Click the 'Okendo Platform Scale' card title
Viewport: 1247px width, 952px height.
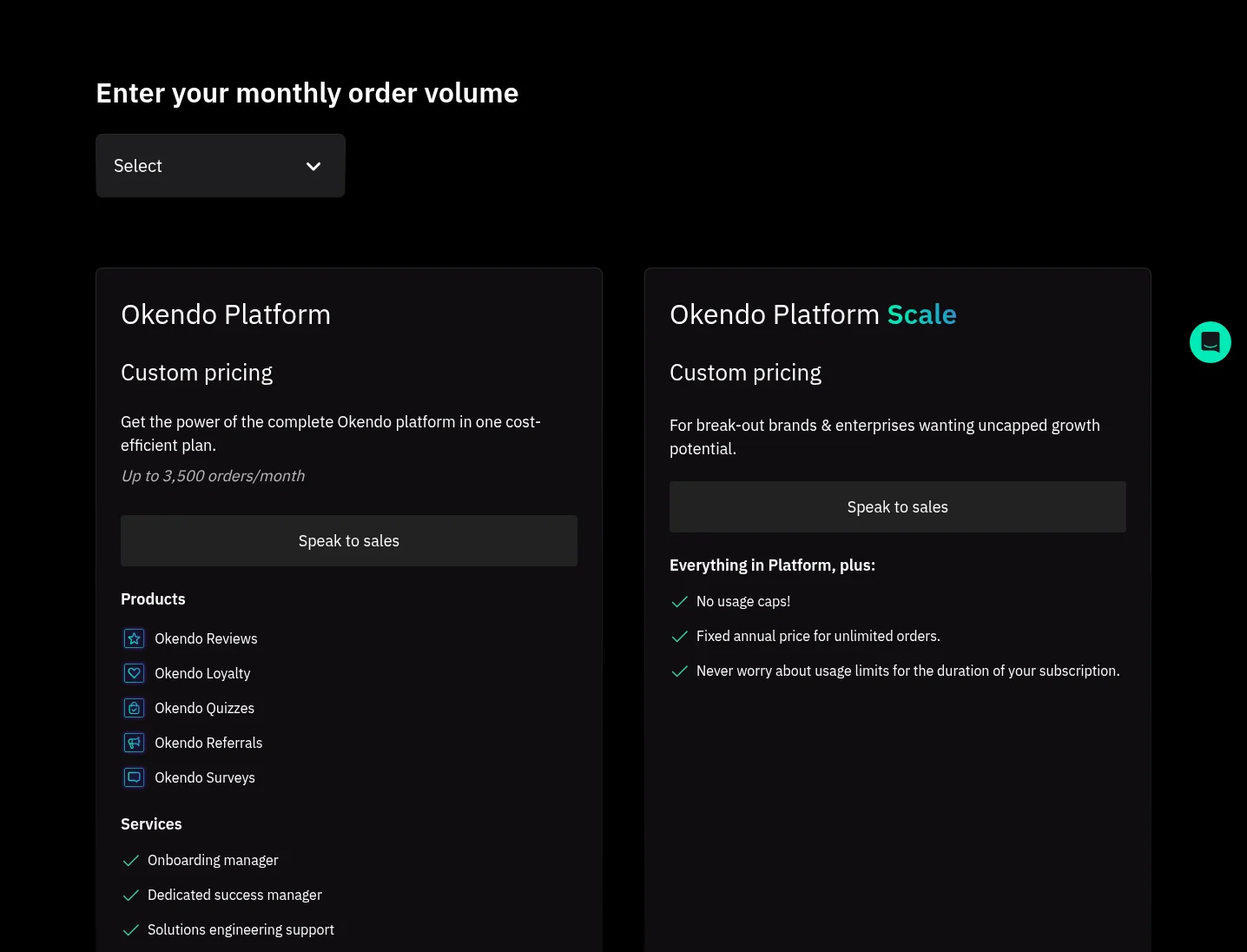[x=813, y=314]
